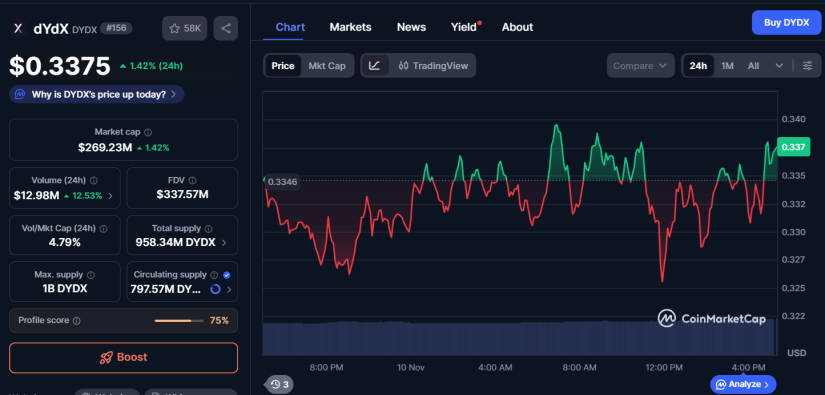Select the All time range
Viewport: 825px width, 395px height.
click(x=753, y=66)
